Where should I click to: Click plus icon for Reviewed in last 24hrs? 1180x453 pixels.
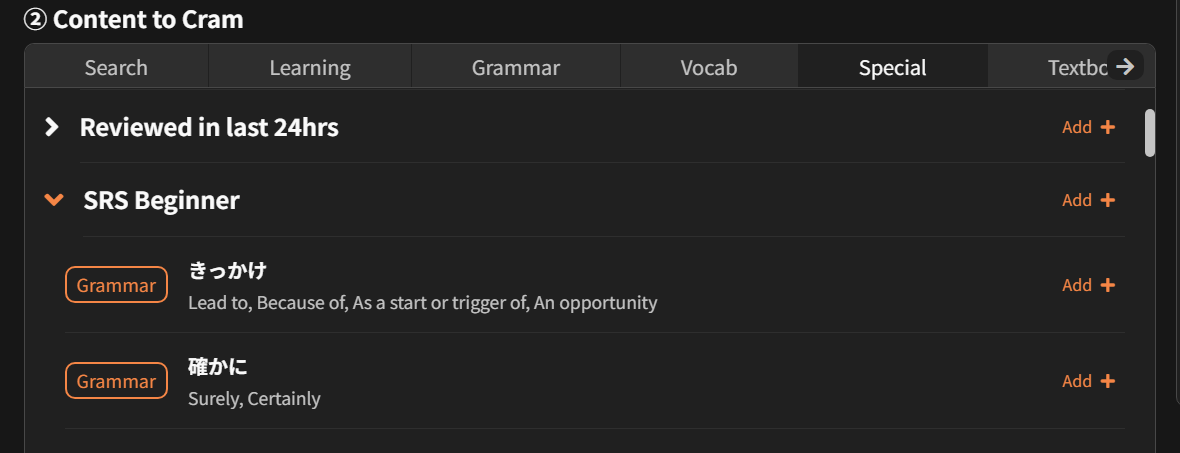click(x=1107, y=127)
